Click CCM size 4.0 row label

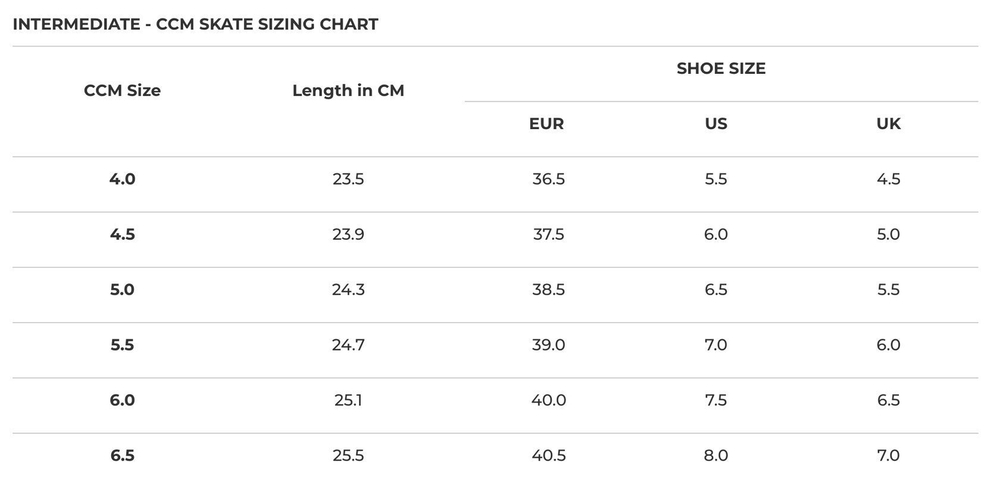pyautogui.click(x=122, y=180)
